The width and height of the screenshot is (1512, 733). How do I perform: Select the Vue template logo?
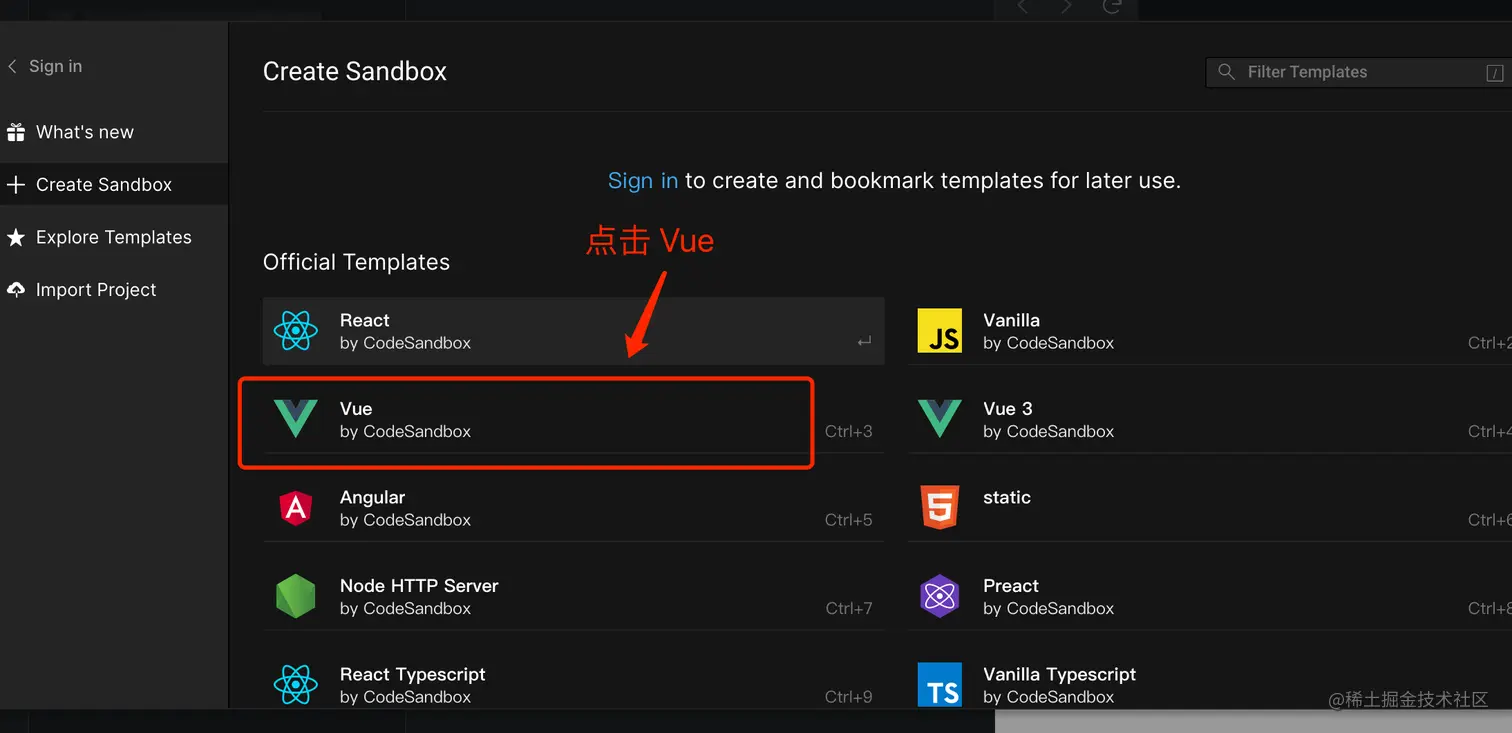click(295, 419)
